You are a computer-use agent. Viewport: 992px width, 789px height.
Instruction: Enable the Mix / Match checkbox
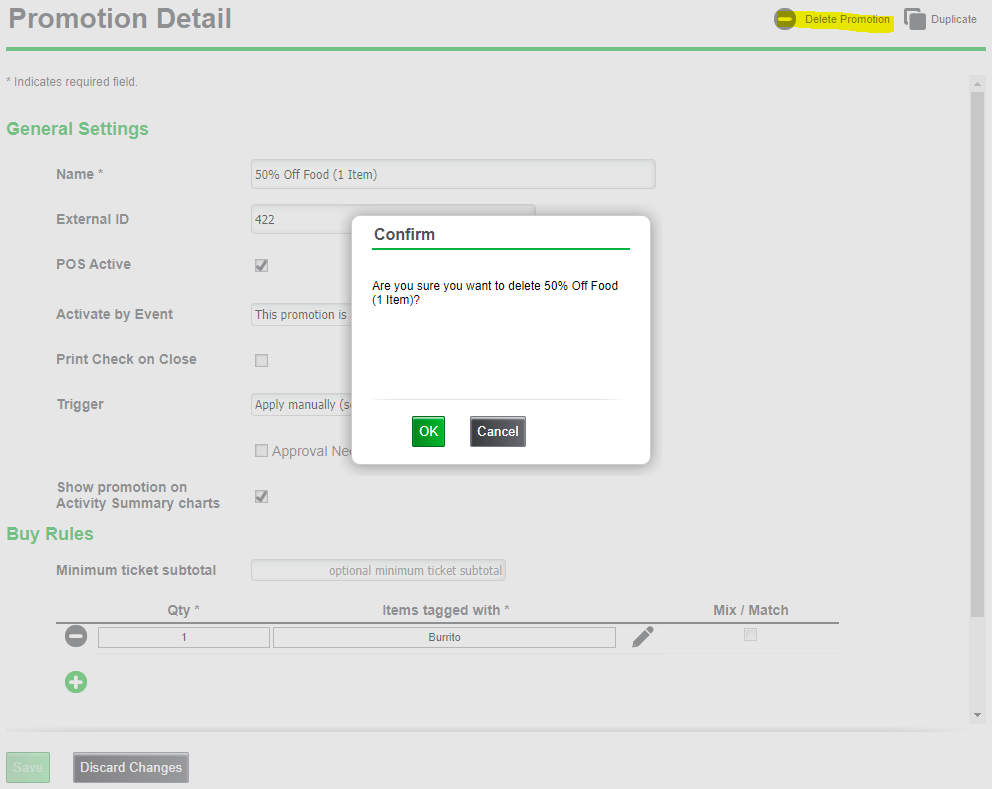[750, 635]
